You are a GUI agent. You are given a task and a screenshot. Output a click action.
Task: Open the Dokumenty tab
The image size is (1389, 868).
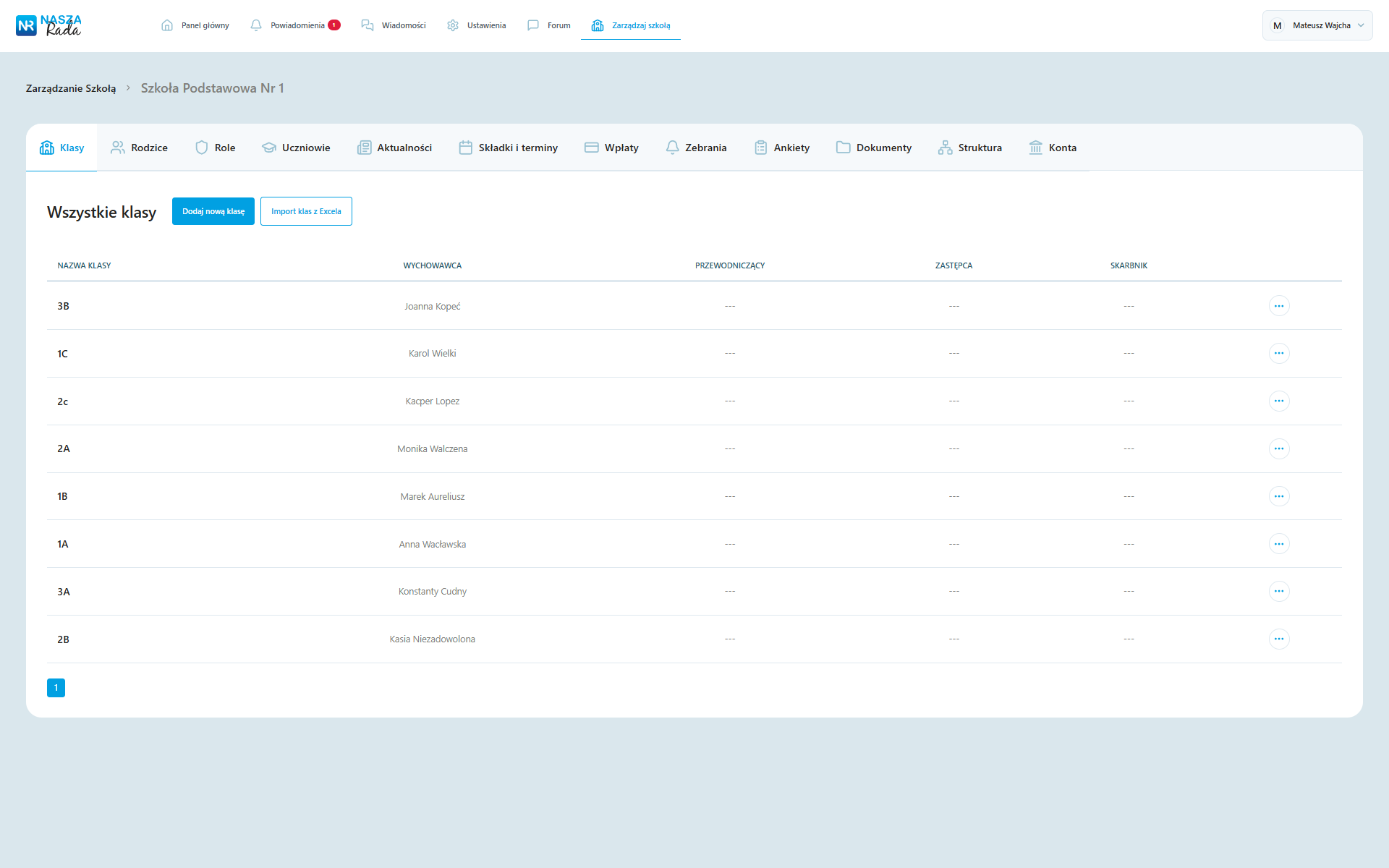coord(874,148)
